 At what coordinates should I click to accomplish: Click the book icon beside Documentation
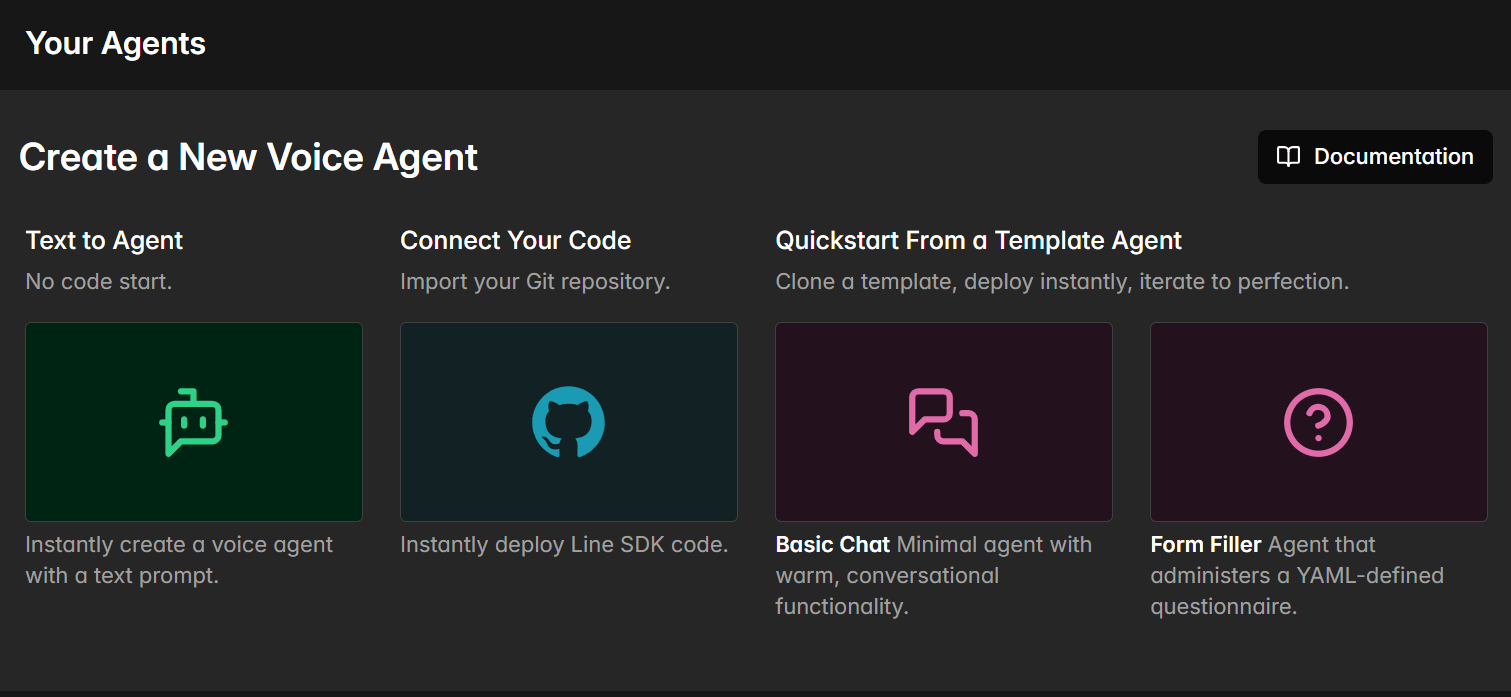point(1289,157)
